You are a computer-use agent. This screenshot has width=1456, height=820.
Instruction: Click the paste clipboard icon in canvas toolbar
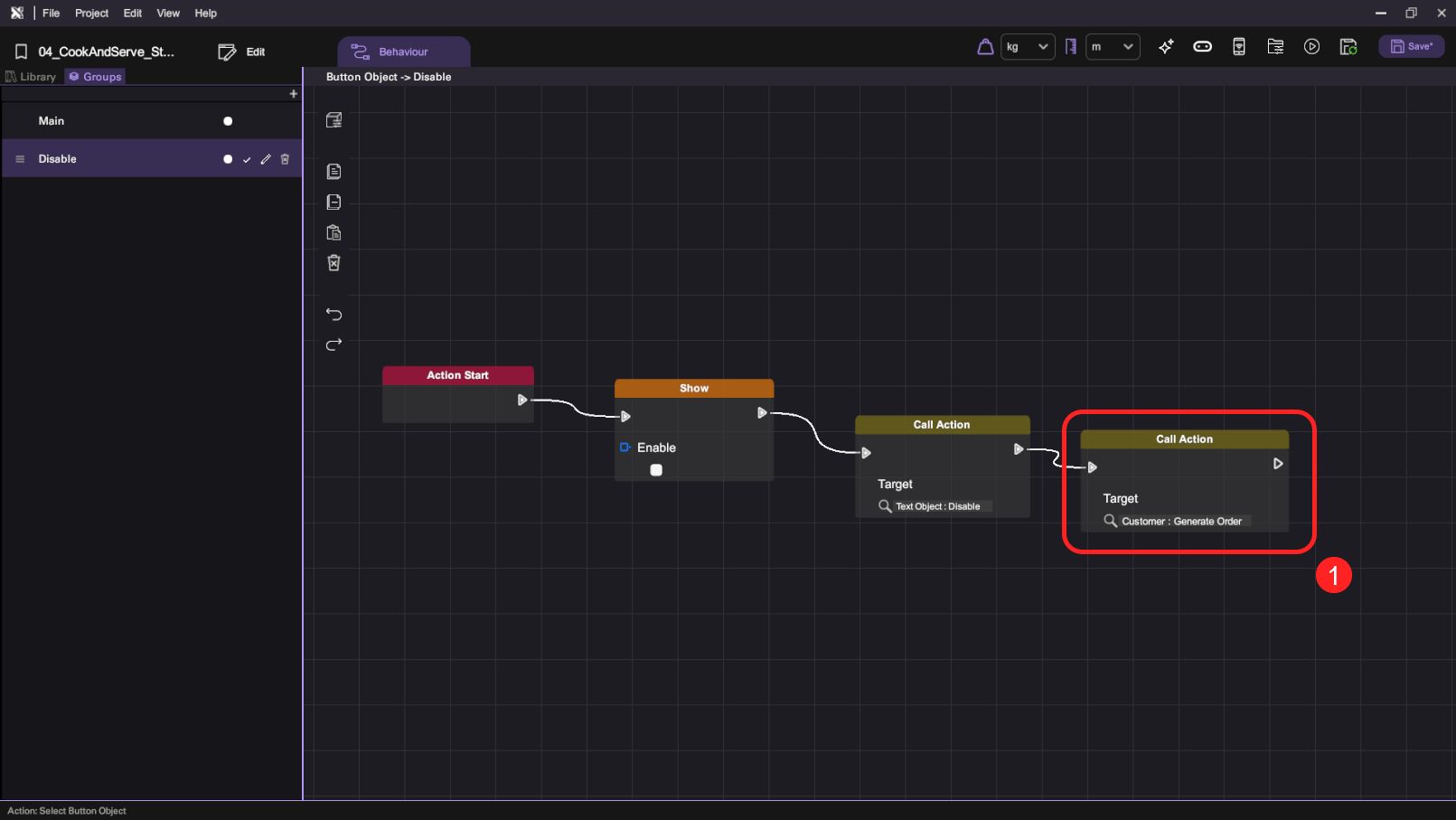(x=333, y=233)
